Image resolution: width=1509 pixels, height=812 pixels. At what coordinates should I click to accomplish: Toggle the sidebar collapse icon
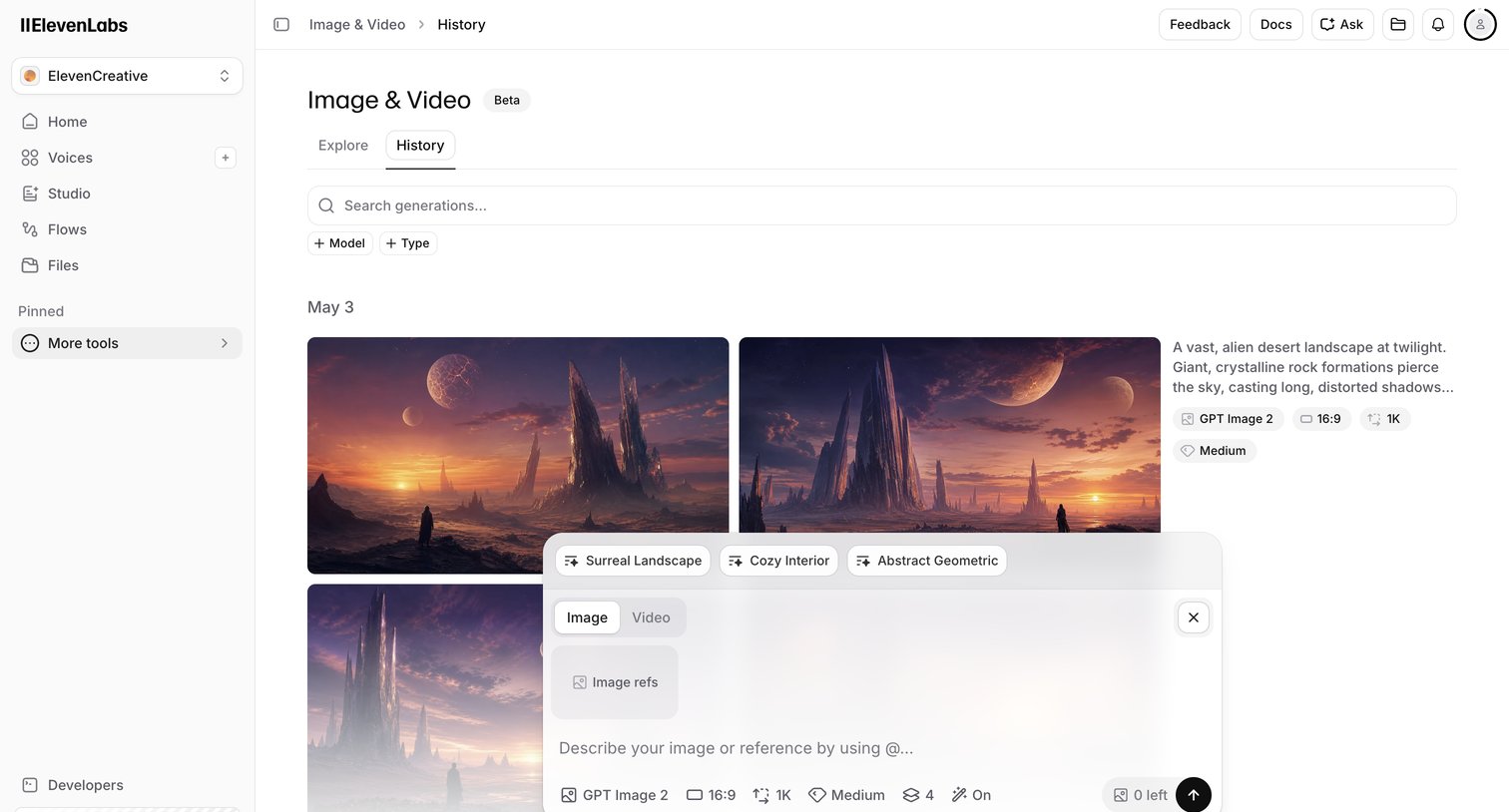tap(281, 24)
